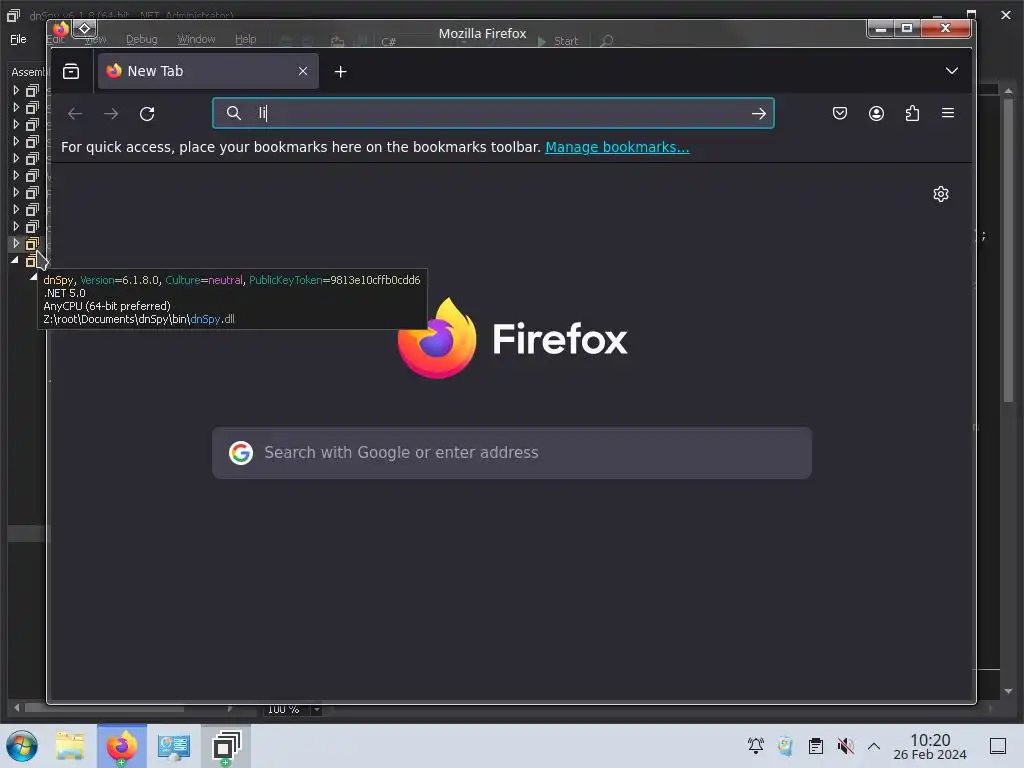Open new tab personalize gear settings
Viewport: 1024px width, 768px height.
pos(941,194)
